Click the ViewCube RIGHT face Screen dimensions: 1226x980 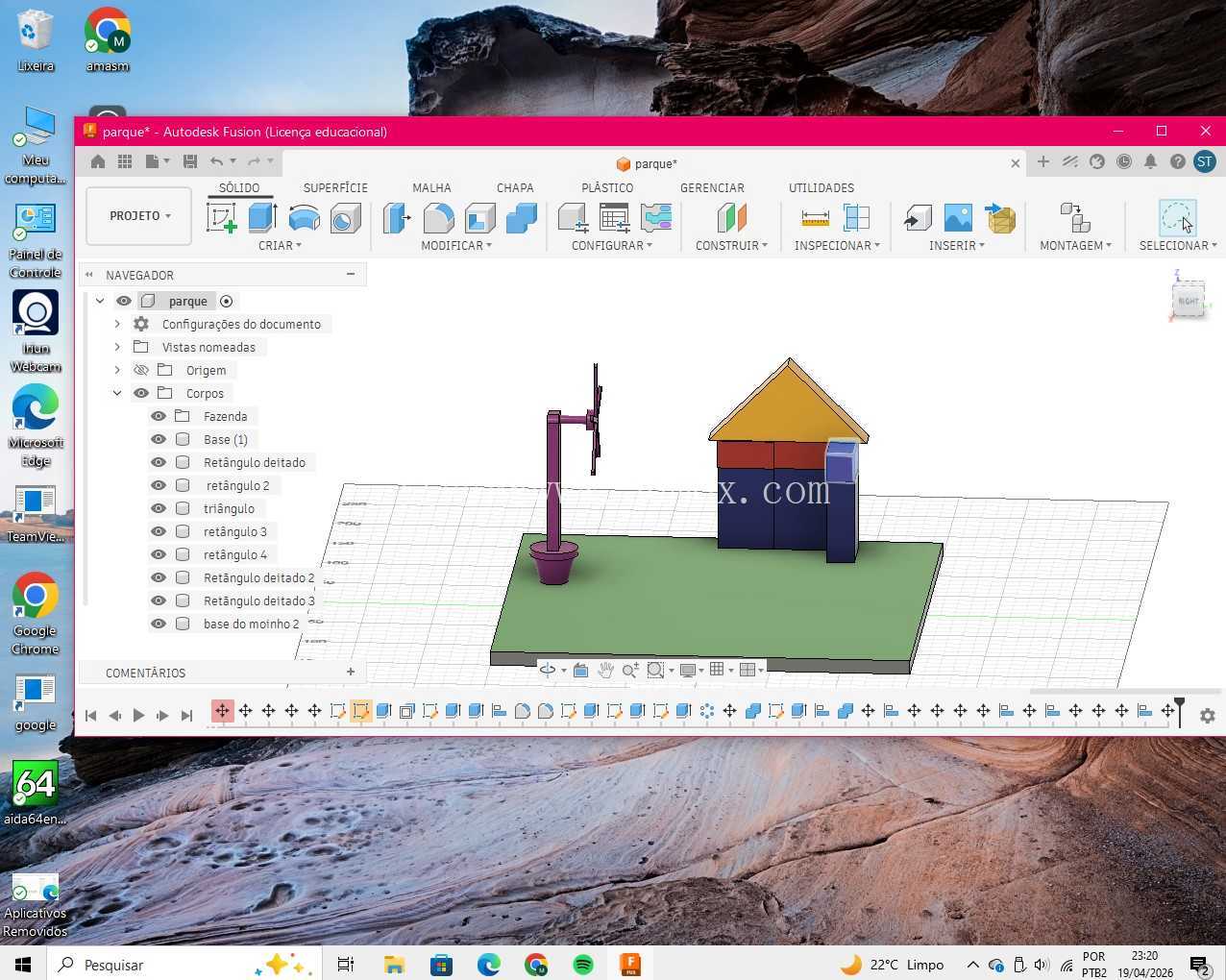point(1189,301)
